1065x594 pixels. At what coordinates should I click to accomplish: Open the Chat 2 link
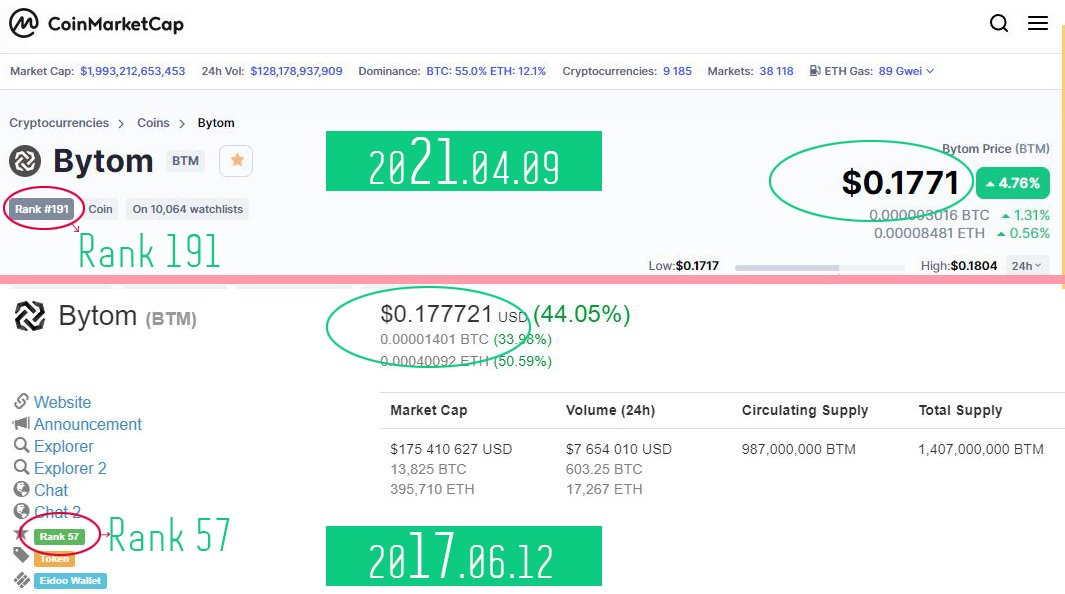[x=57, y=512]
